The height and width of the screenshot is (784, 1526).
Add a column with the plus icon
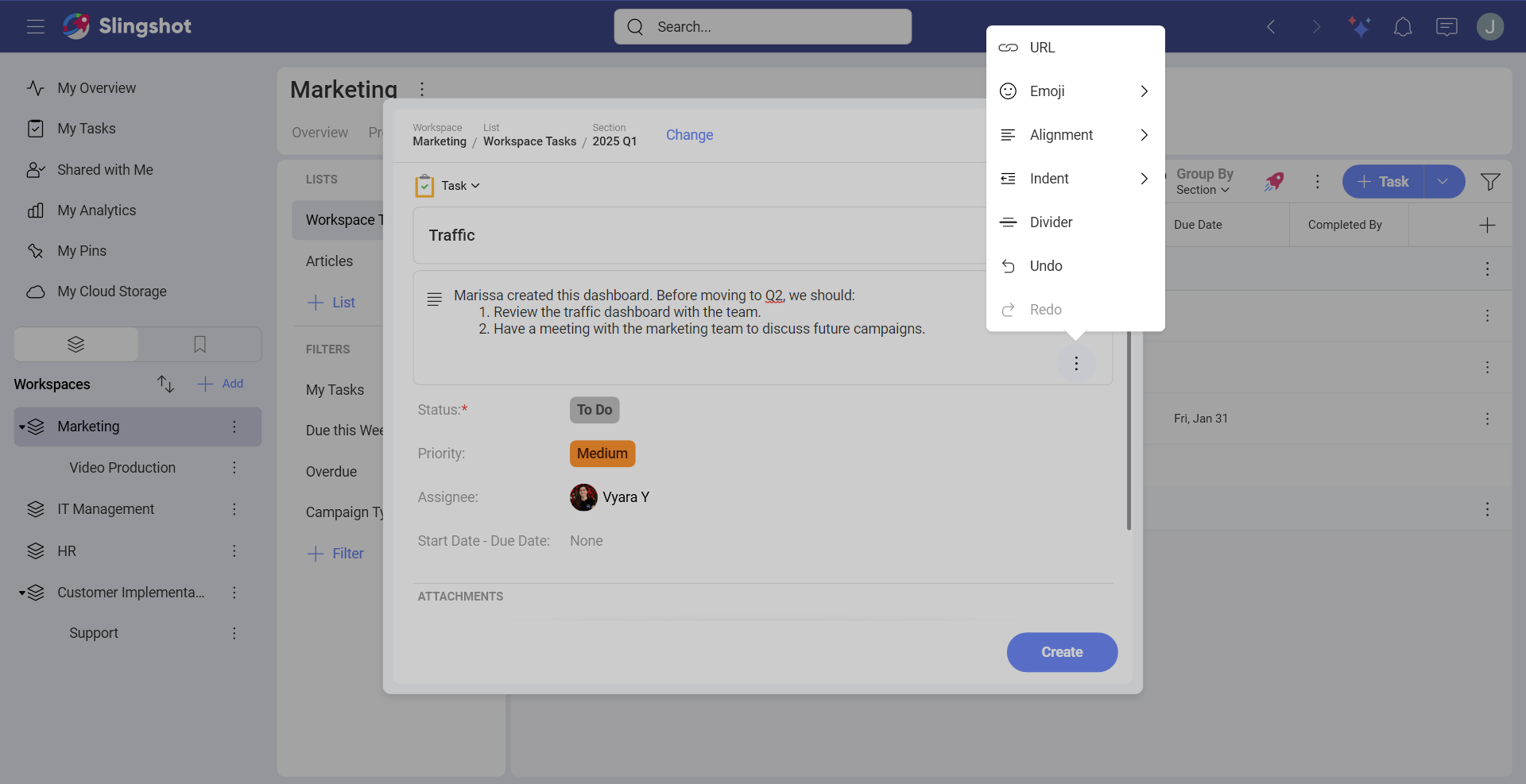tap(1487, 226)
